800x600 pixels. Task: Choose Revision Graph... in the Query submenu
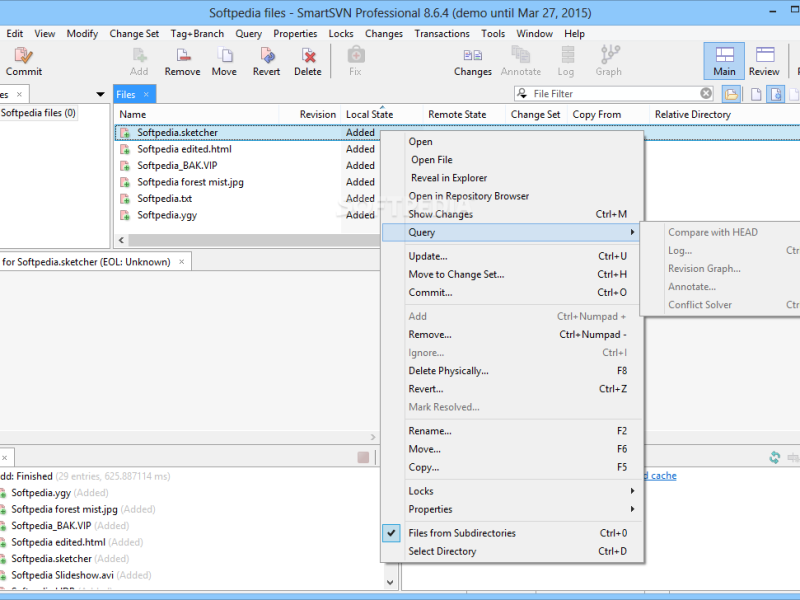click(720, 269)
